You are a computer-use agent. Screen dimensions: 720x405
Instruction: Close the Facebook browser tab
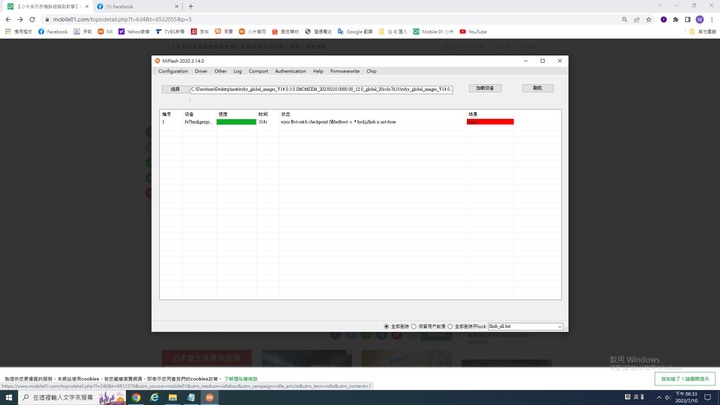(176, 6)
